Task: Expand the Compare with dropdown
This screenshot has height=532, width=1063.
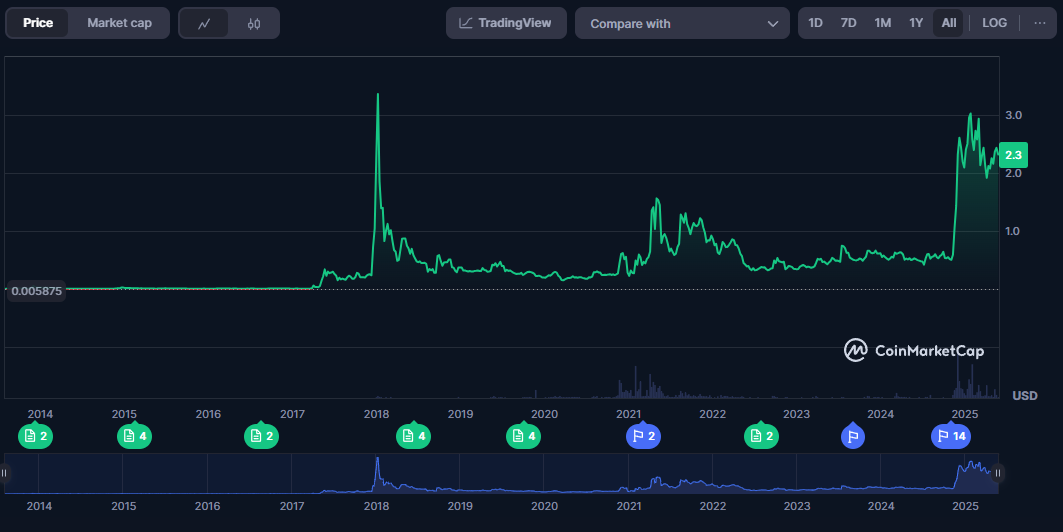Action: point(682,23)
